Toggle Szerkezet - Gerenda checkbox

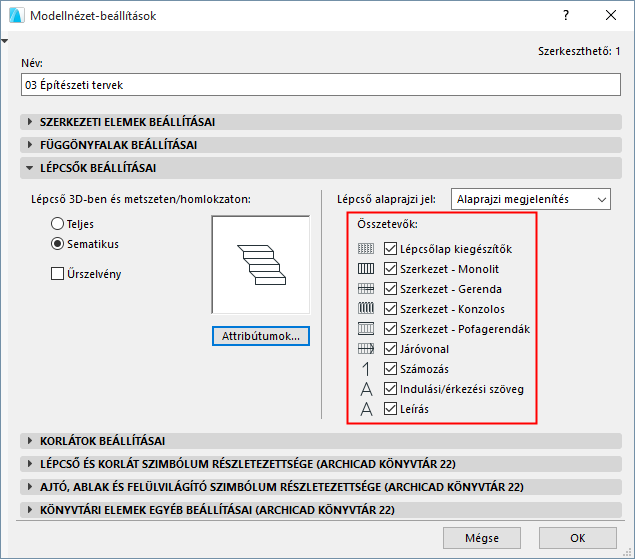coord(390,288)
